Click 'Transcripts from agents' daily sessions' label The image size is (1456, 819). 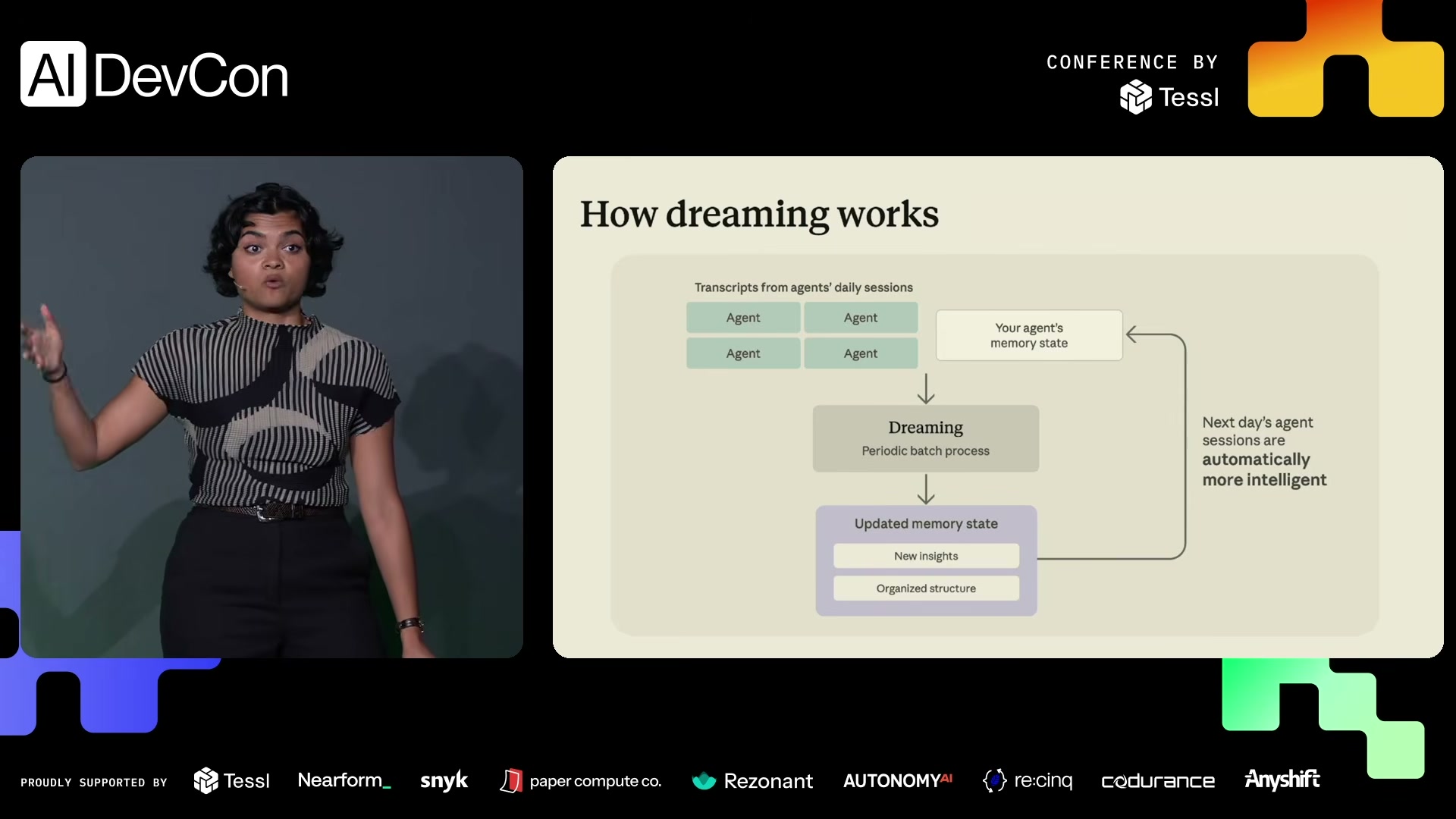point(804,287)
